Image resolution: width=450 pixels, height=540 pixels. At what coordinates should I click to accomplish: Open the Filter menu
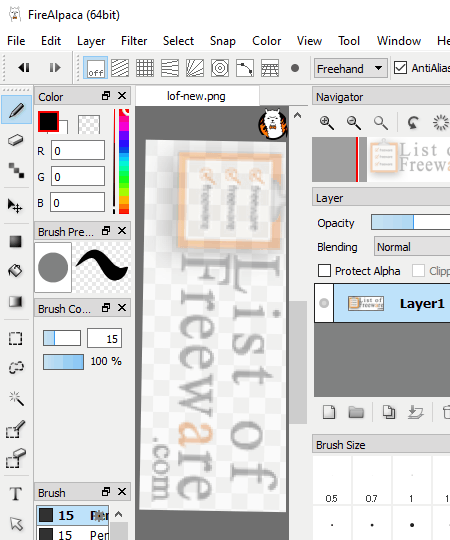coord(134,41)
